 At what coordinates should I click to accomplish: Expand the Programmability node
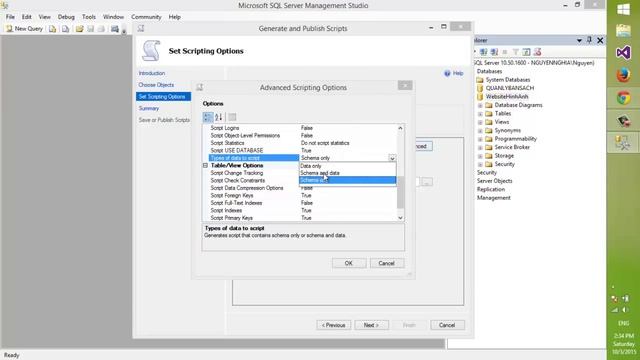click(480, 139)
